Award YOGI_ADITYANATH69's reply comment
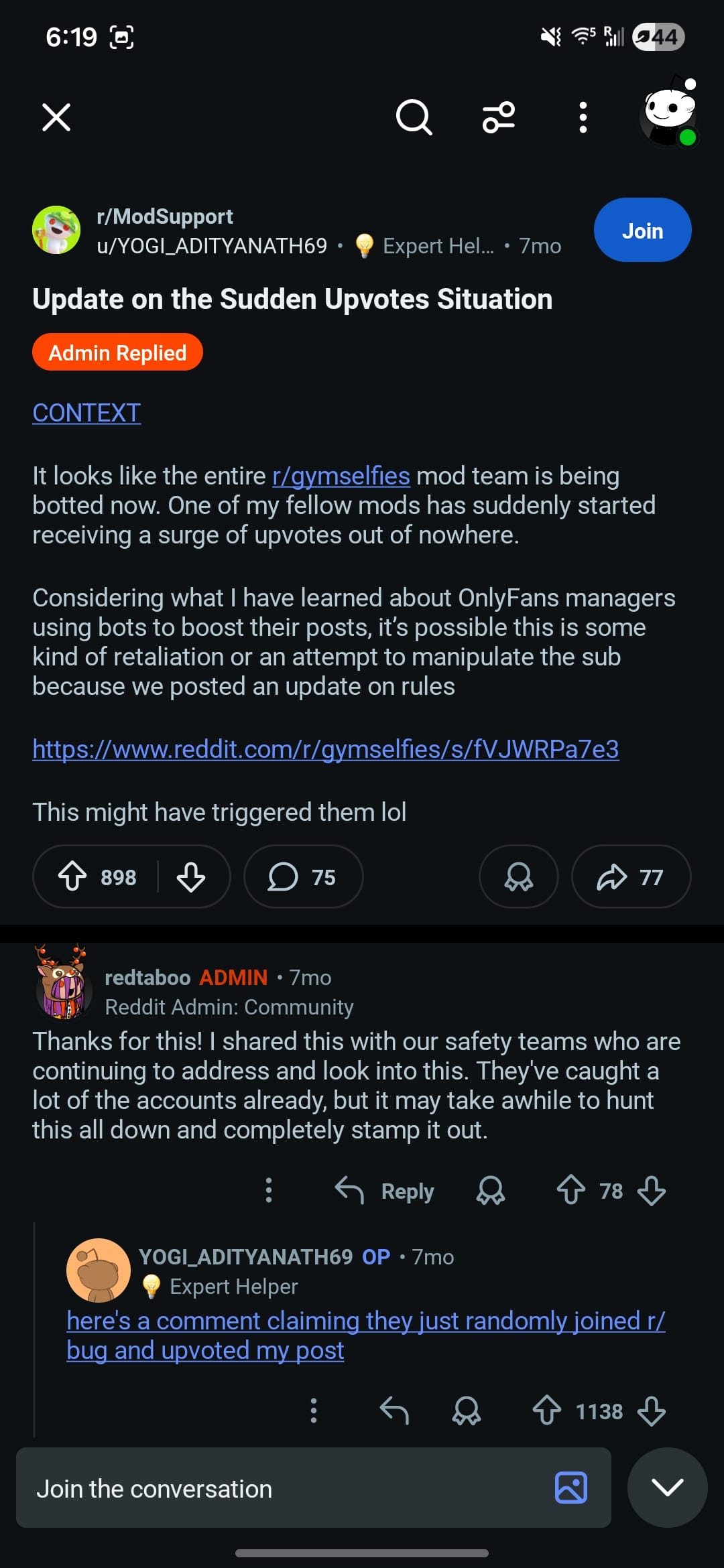The image size is (724, 1568). point(467,1411)
